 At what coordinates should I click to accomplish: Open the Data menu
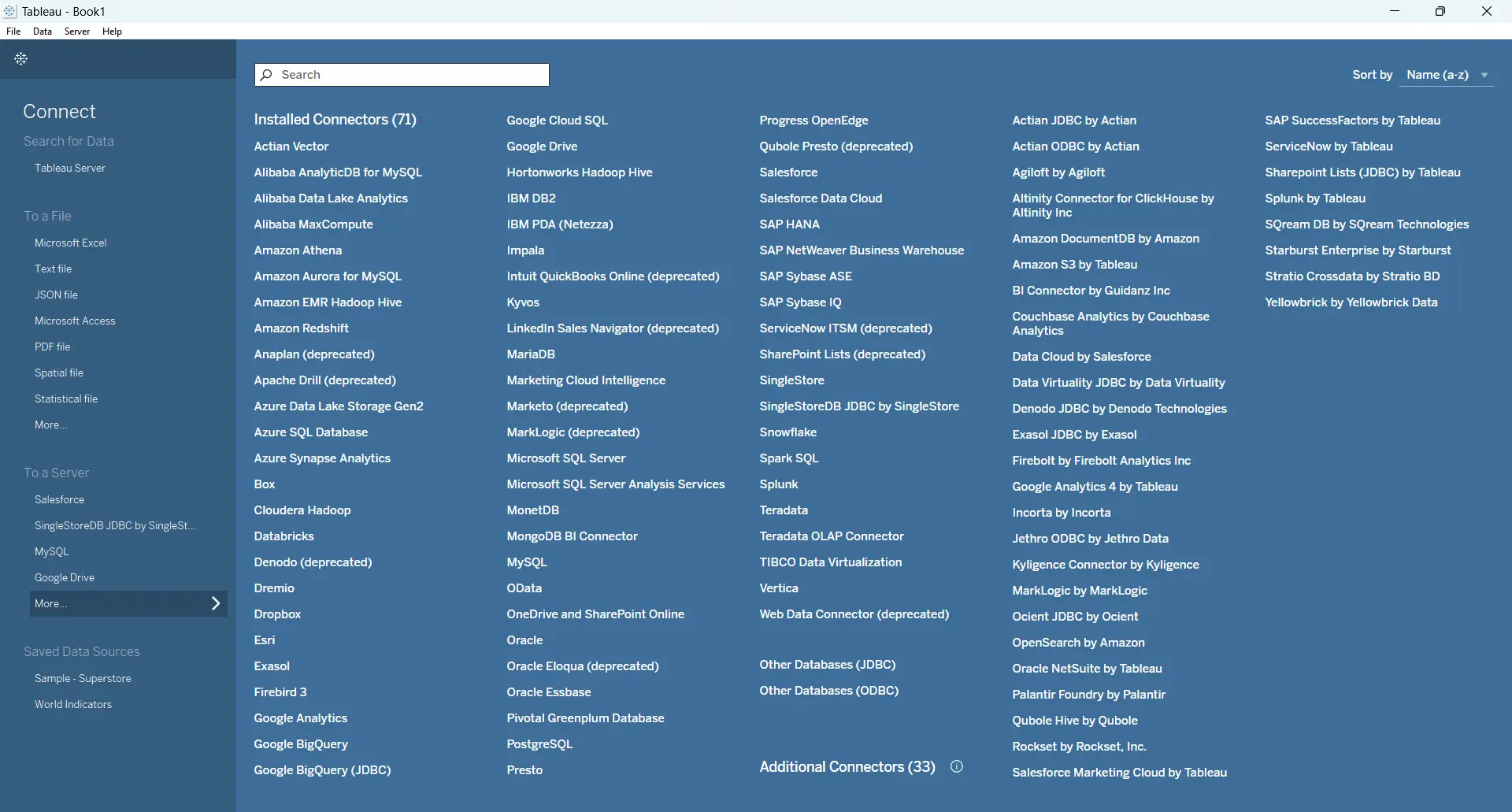point(43,32)
